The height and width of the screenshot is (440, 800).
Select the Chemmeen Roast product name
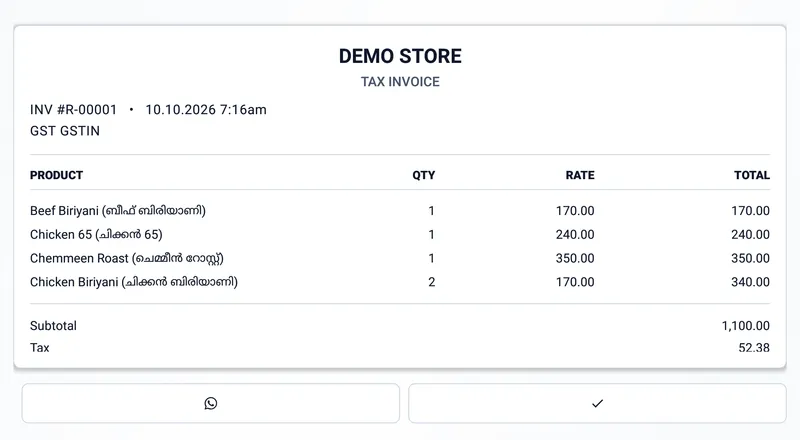(127, 258)
